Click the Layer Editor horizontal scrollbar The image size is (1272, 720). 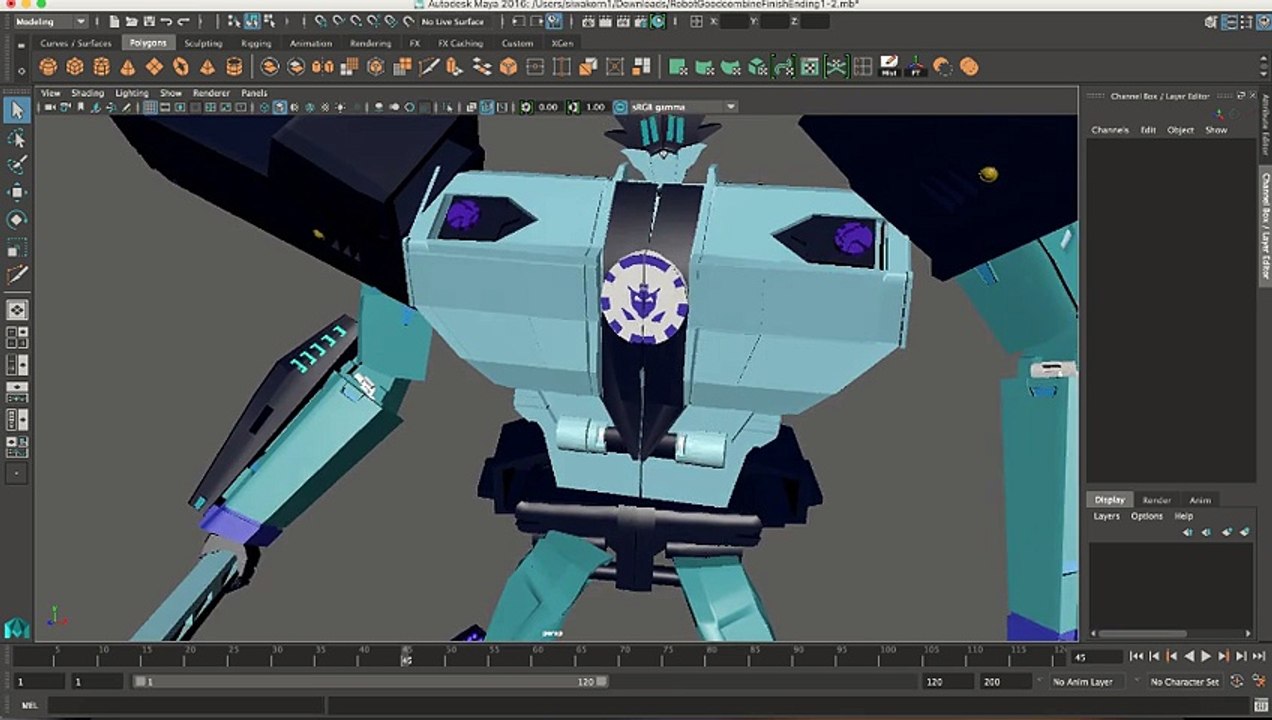1141,633
